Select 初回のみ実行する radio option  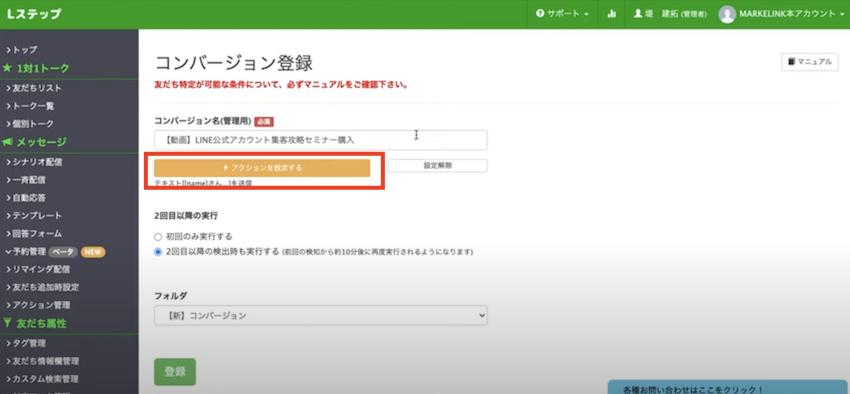tap(158, 237)
